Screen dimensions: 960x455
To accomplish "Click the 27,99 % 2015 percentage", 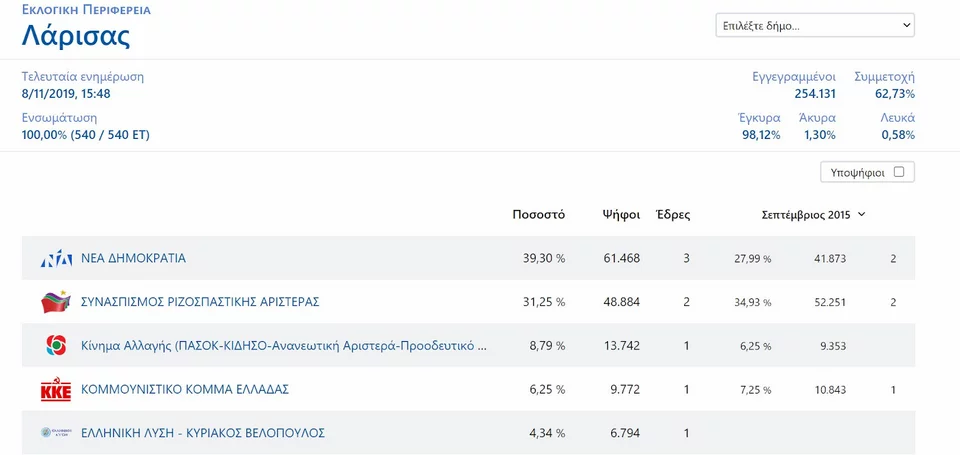I will tap(752, 259).
